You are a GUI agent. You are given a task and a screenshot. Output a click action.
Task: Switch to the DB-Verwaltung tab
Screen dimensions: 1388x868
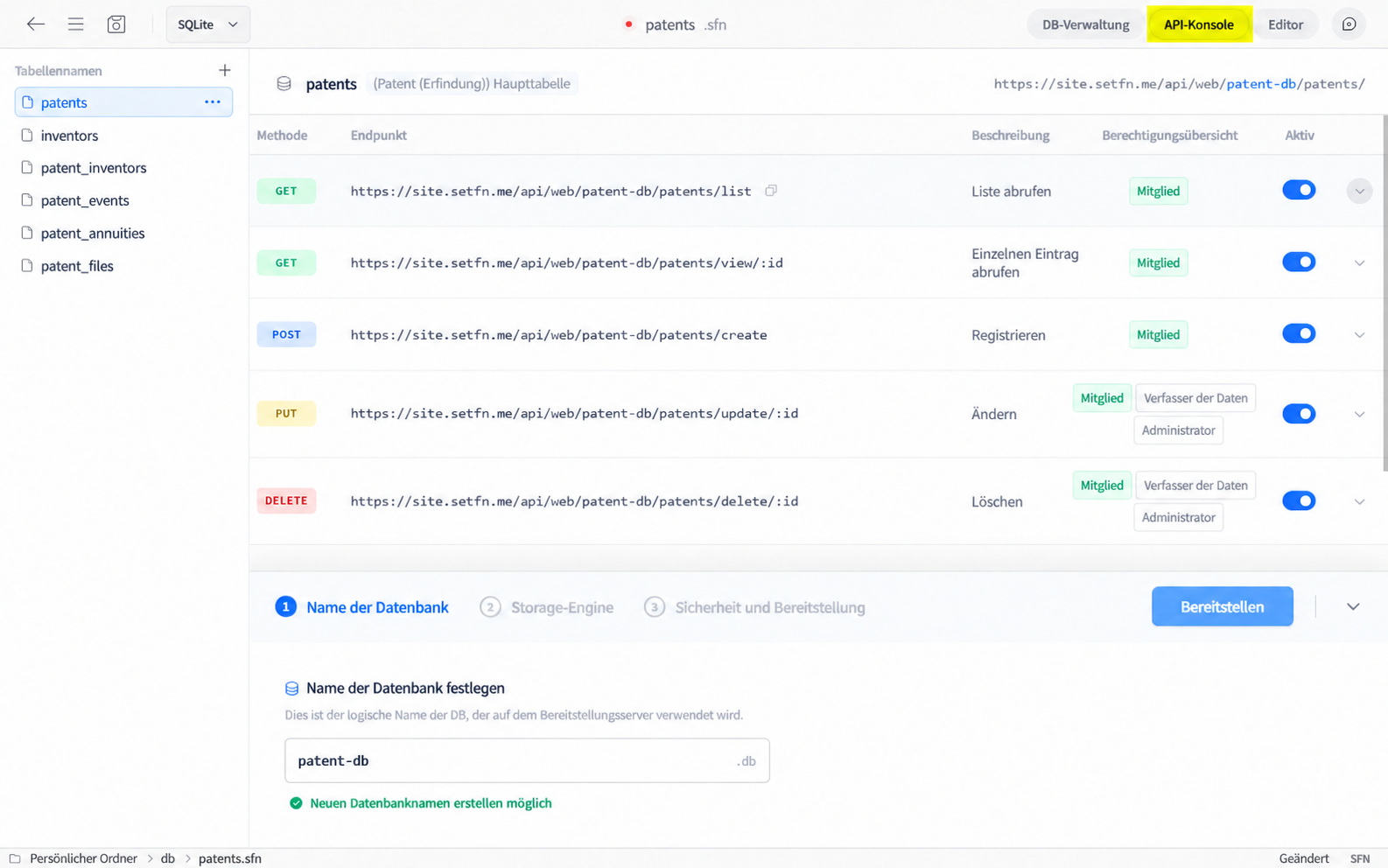tap(1085, 24)
